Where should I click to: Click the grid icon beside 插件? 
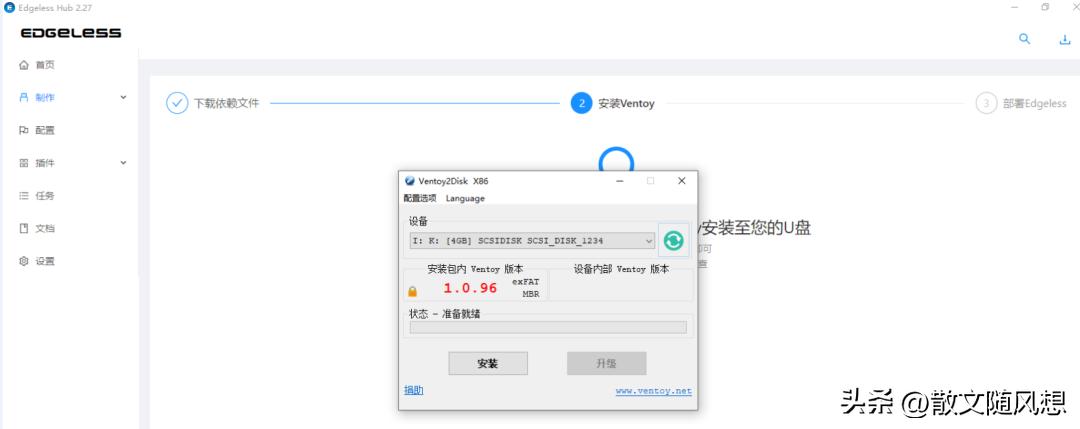[24, 163]
